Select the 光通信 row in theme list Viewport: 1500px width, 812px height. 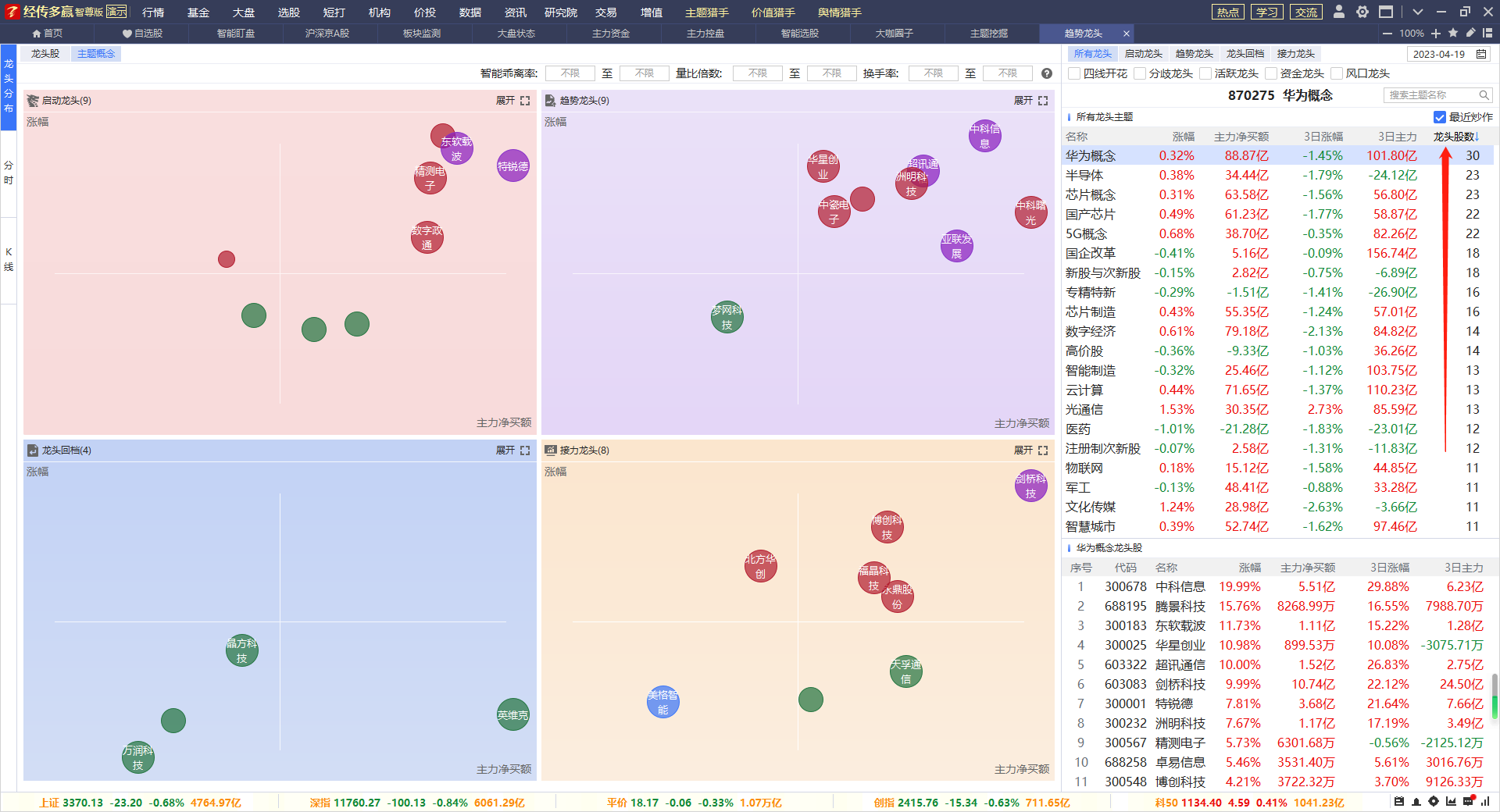[1278, 410]
